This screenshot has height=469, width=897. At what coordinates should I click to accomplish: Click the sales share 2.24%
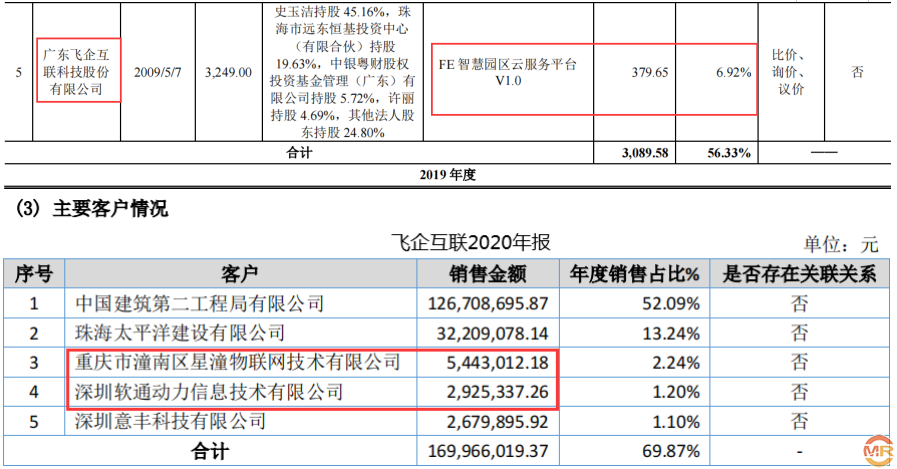pyautogui.click(x=676, y=363)
